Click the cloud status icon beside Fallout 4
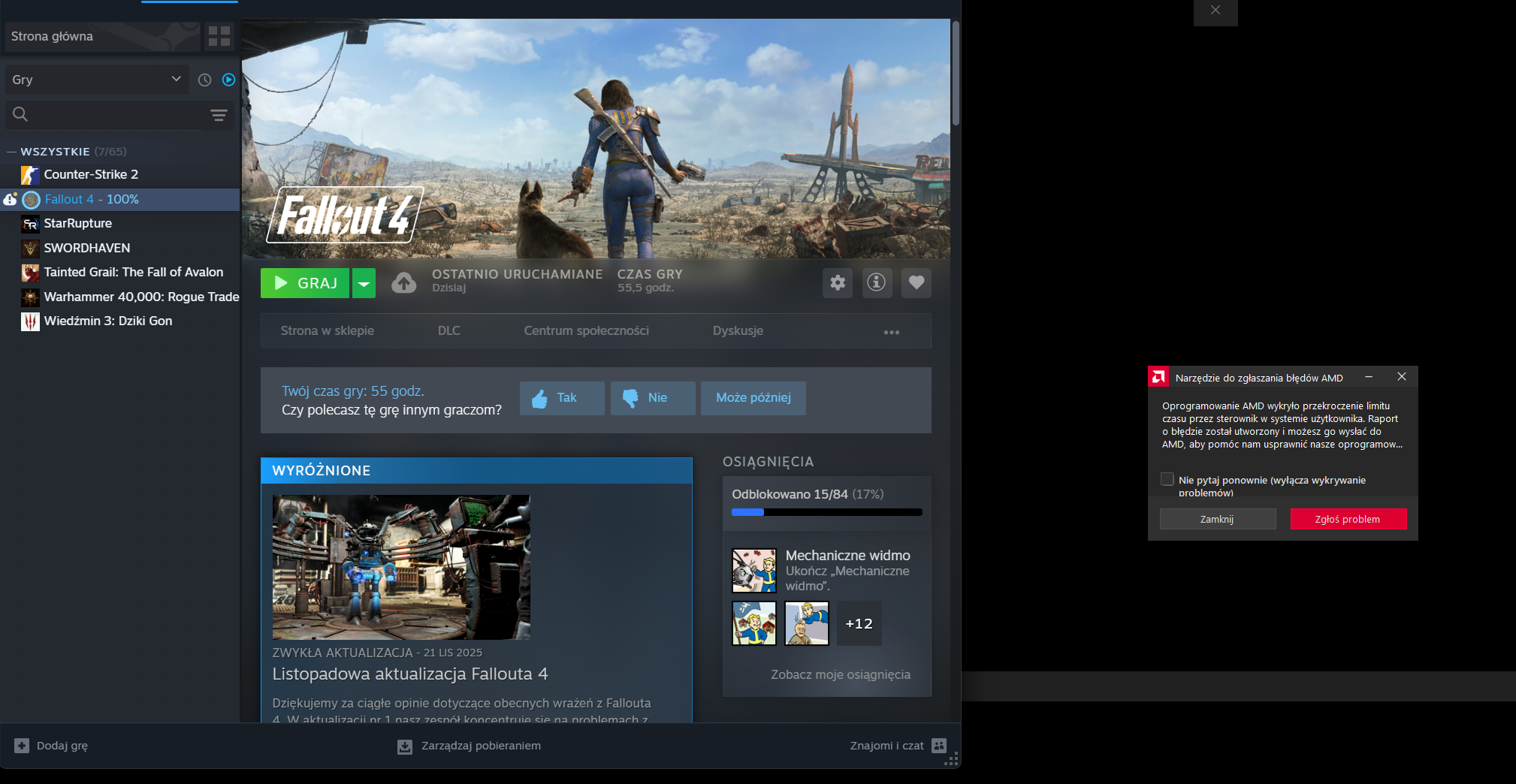Screen dimensions: 1516x784 point(10,199)
